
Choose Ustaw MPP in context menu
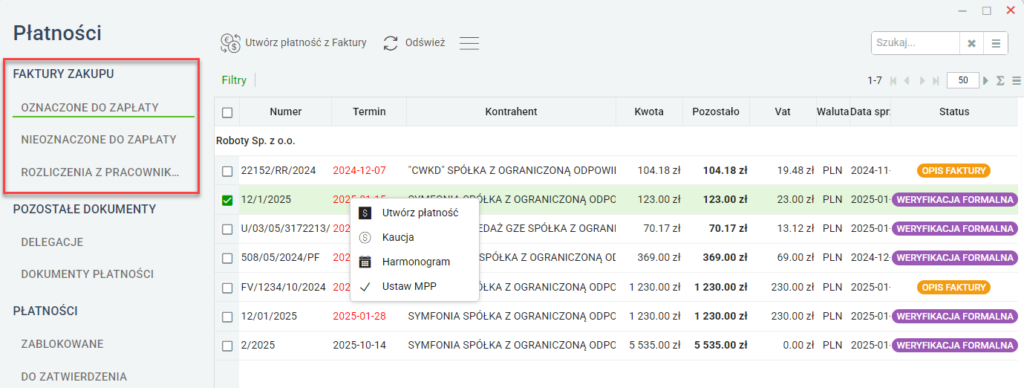coord(415,286)
